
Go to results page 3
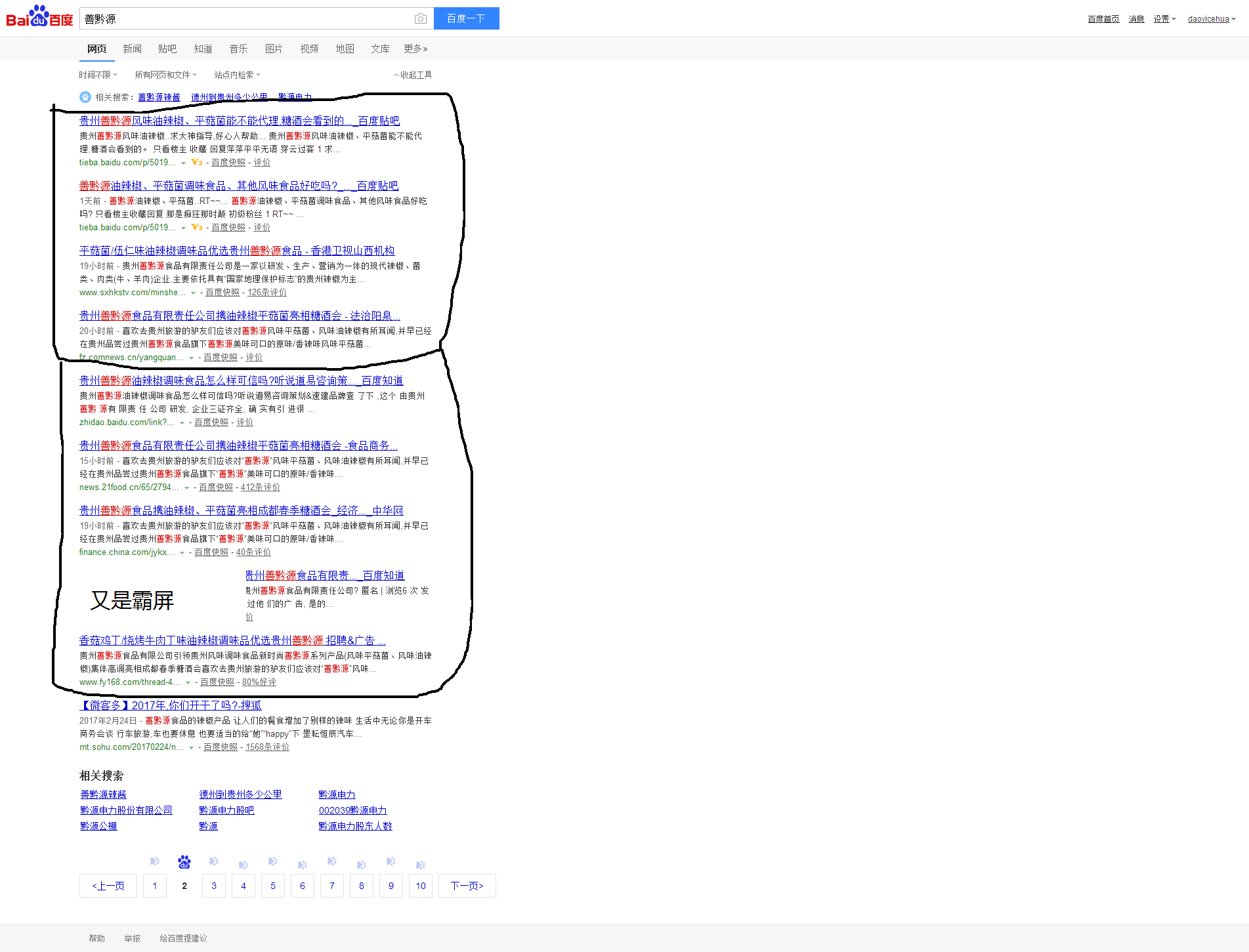pyautogui.click(x=214, y=886)
